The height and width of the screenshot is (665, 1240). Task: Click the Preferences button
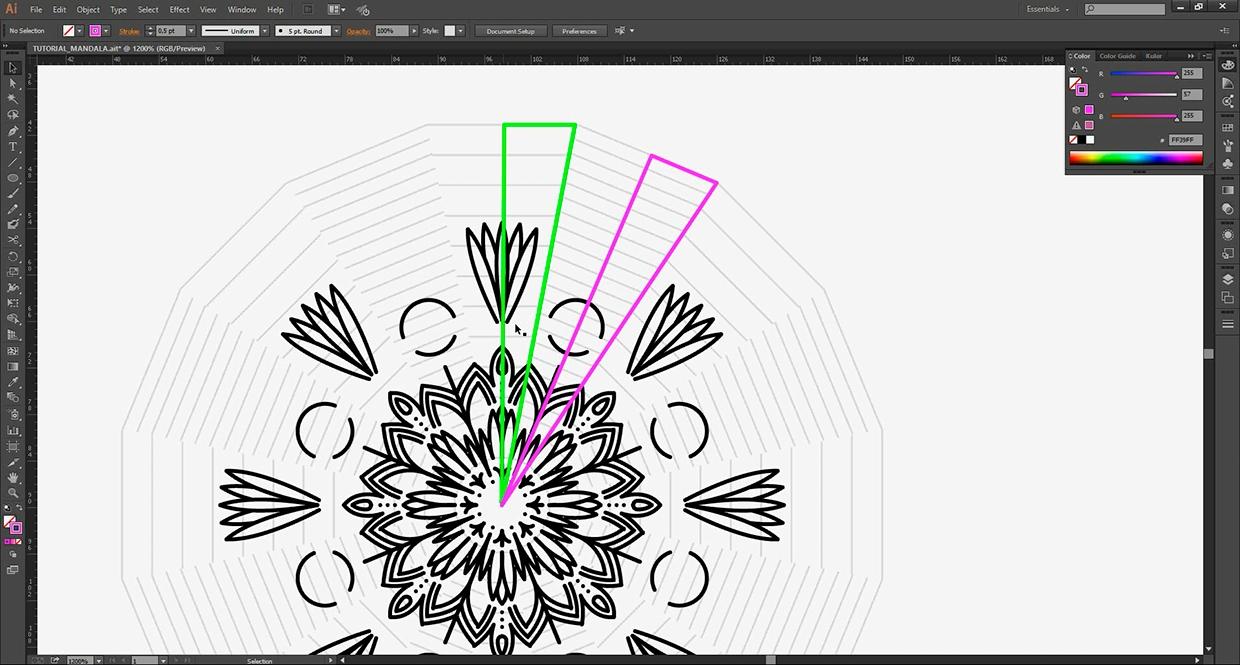(579, 31)
